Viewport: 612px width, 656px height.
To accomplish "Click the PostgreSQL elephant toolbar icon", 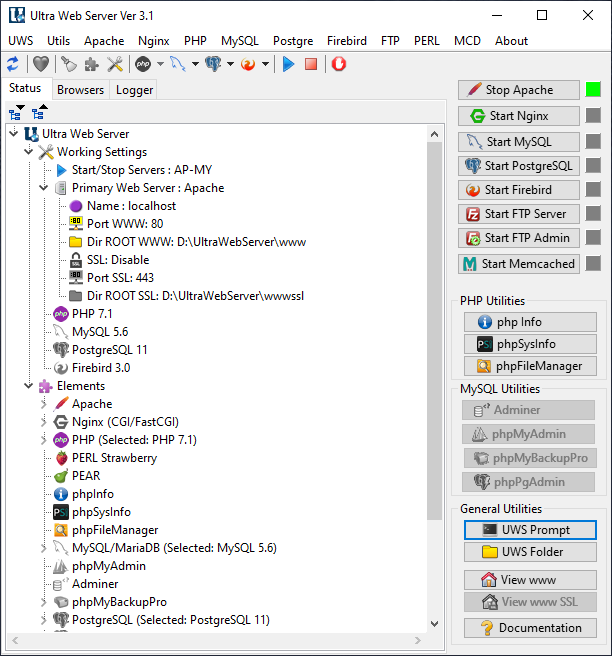I will coord(213,64).
